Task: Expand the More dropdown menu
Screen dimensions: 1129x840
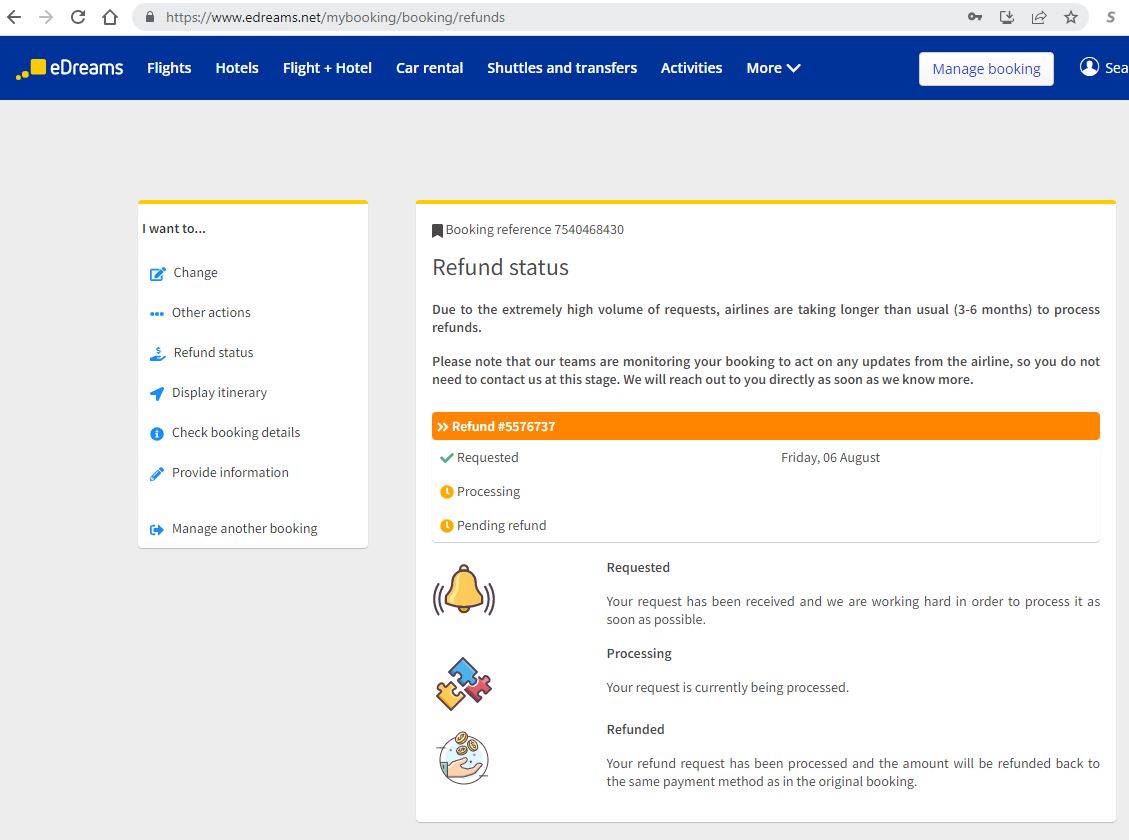Action: tap(773, 68)
